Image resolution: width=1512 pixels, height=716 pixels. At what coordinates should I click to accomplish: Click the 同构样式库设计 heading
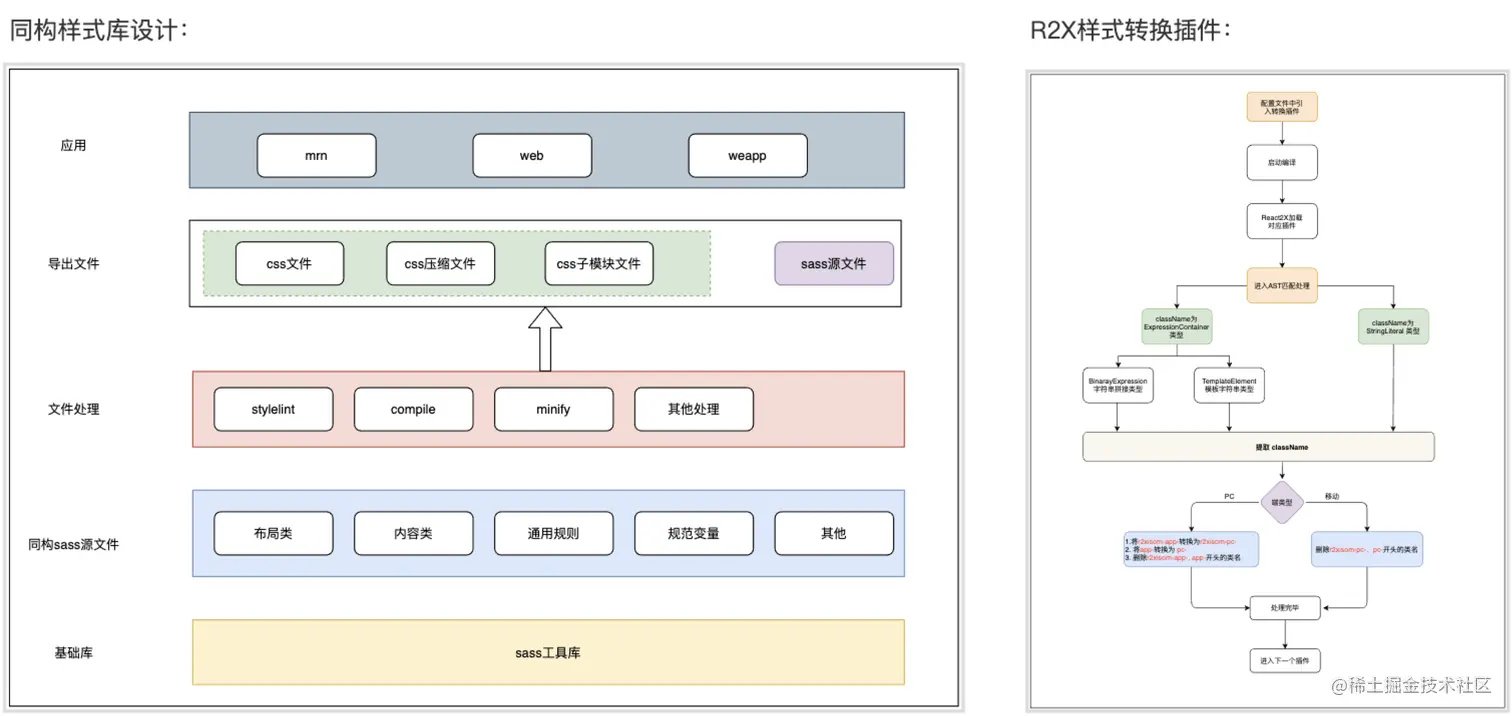(99, 31)
